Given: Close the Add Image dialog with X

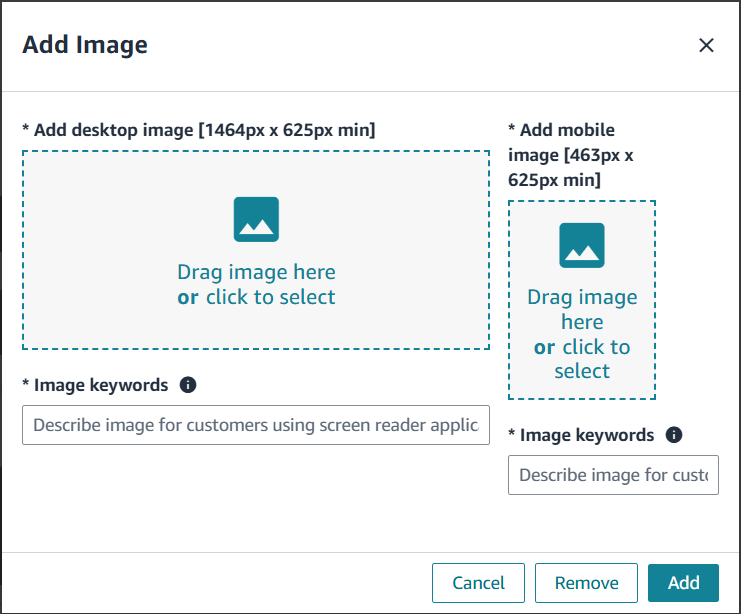Looking at the screenshot, I should point(706,45).
